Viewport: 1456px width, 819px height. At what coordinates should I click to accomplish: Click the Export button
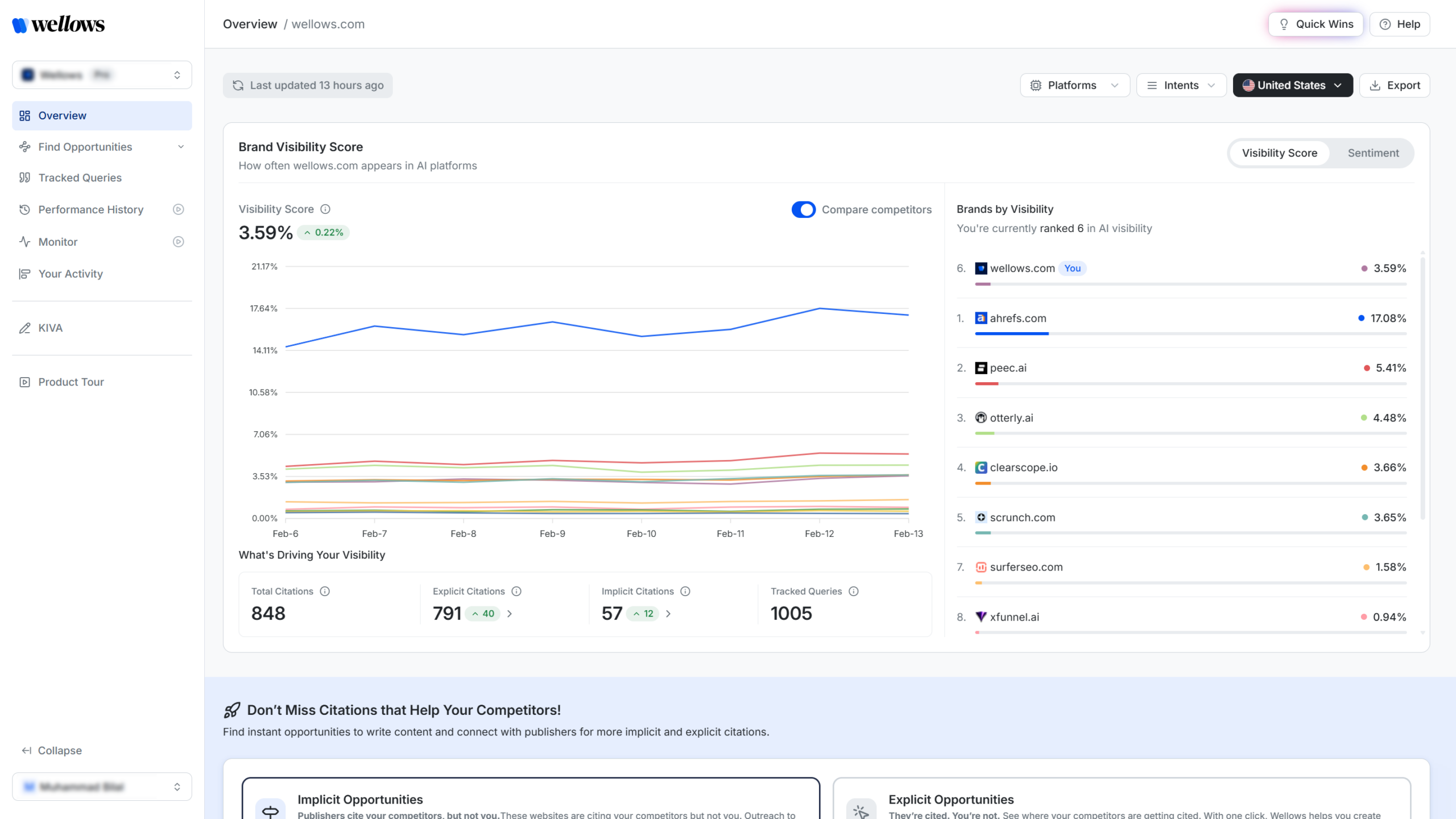(1395, 85)
